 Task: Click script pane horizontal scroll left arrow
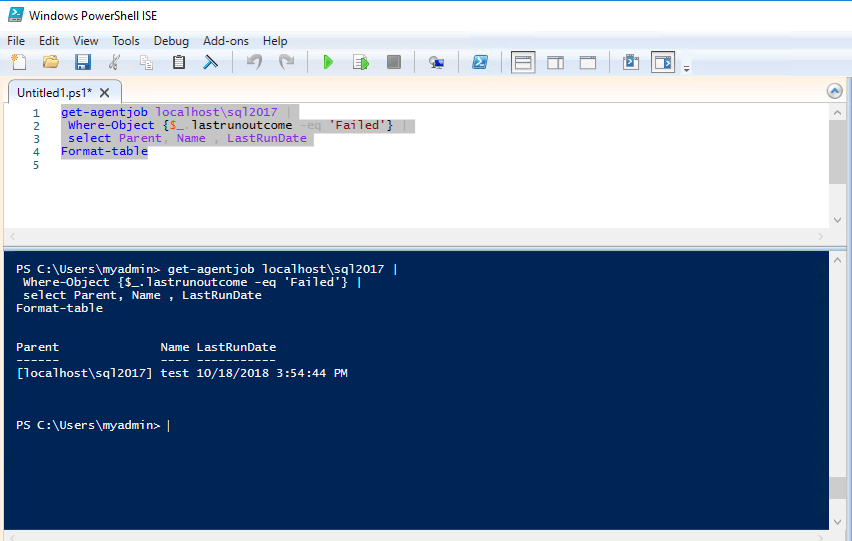pos(12,236)
